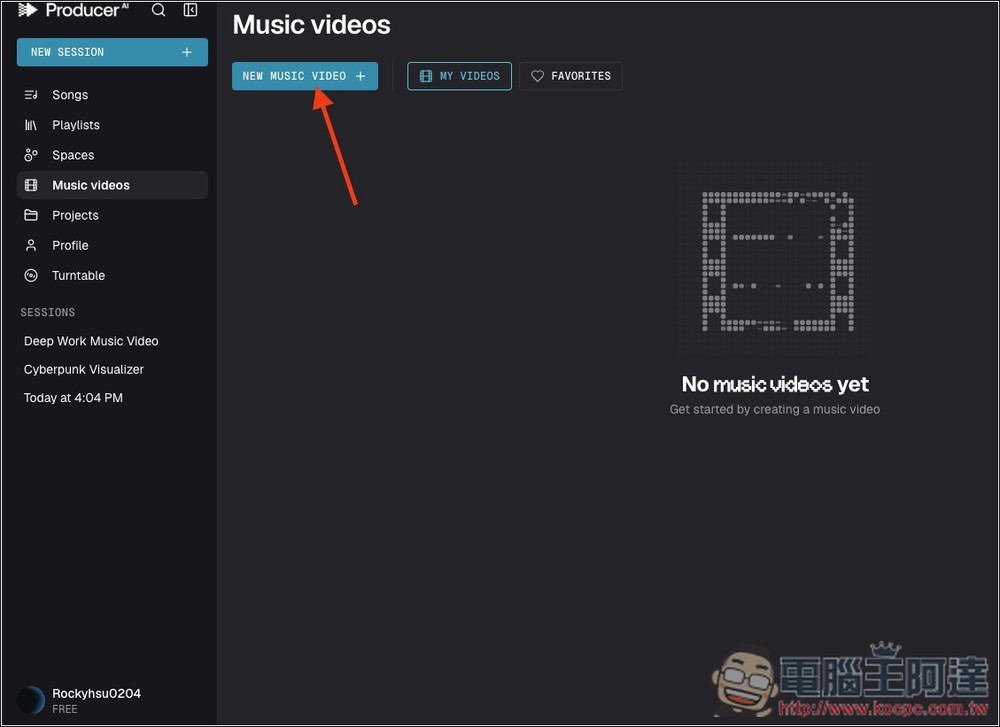The image size is (1000, 727).
Task: Start a new session
Action: point(112,52)
